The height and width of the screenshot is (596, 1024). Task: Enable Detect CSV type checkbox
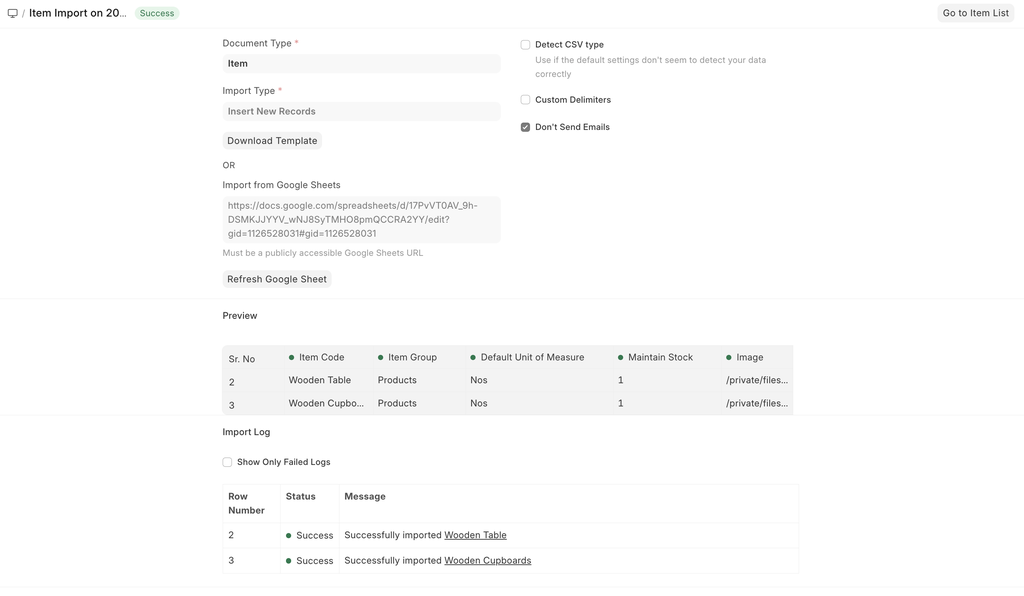tap(525, 45)
